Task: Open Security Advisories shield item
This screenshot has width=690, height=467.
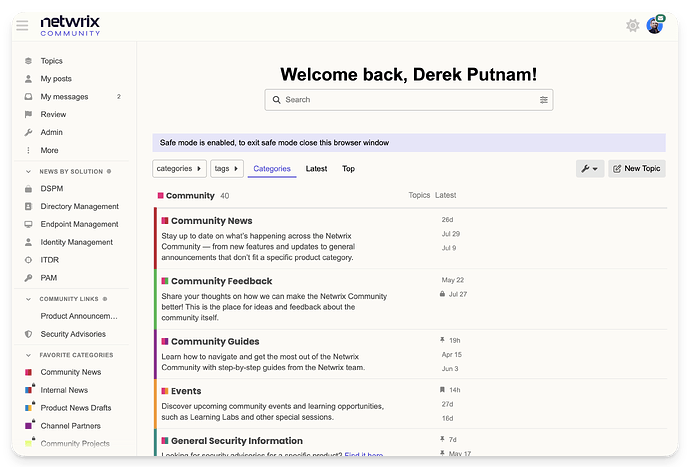Action: tap(73, 334)
